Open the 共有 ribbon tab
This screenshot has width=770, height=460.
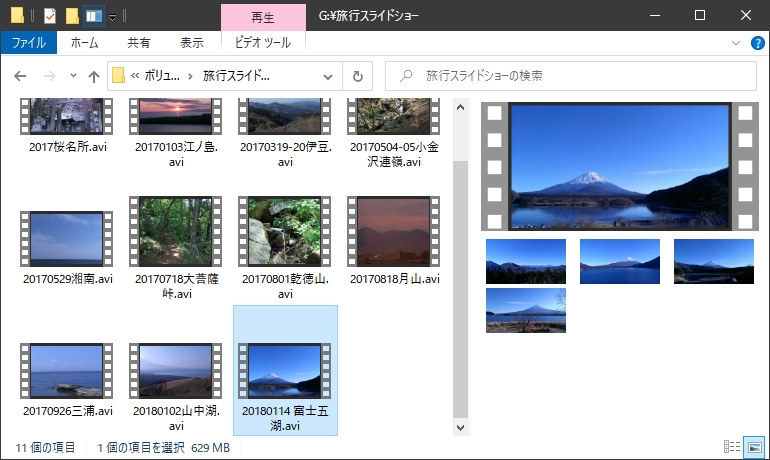138,43
